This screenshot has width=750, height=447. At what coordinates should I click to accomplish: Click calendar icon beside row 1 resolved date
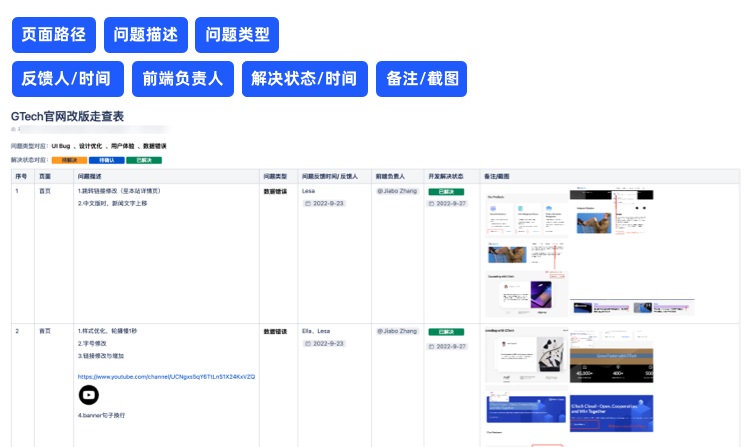coord(431,203)
